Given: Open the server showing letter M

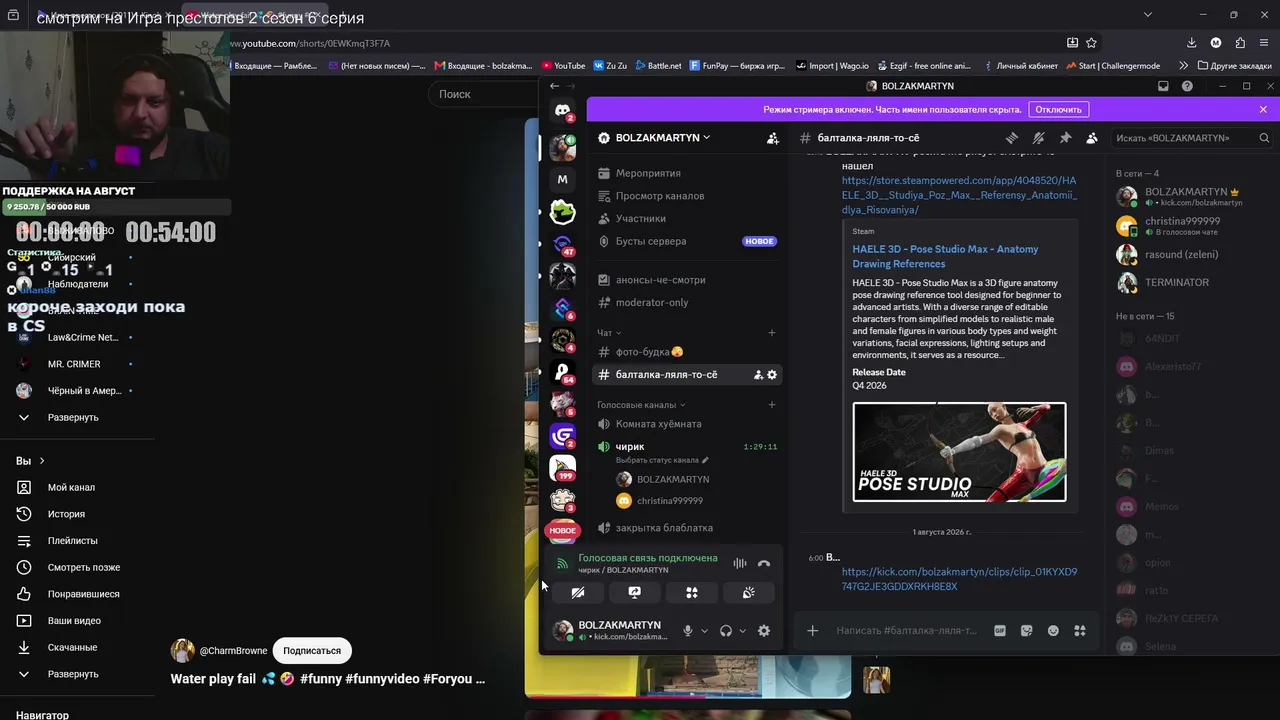Looking at the screenshot, I should click(562, 179).
